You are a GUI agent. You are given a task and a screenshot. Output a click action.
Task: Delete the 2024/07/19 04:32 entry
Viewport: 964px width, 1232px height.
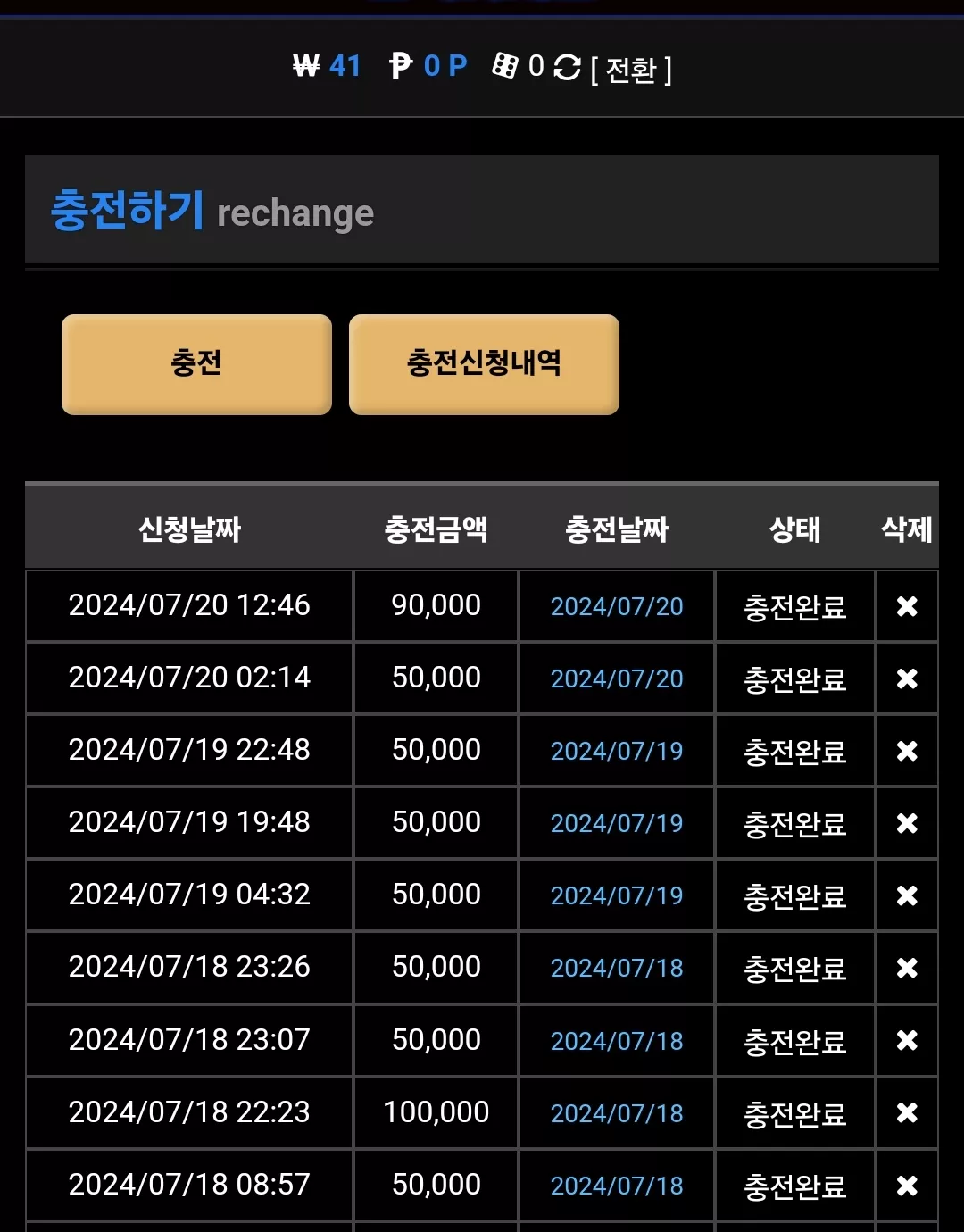(x=907, y=895)
